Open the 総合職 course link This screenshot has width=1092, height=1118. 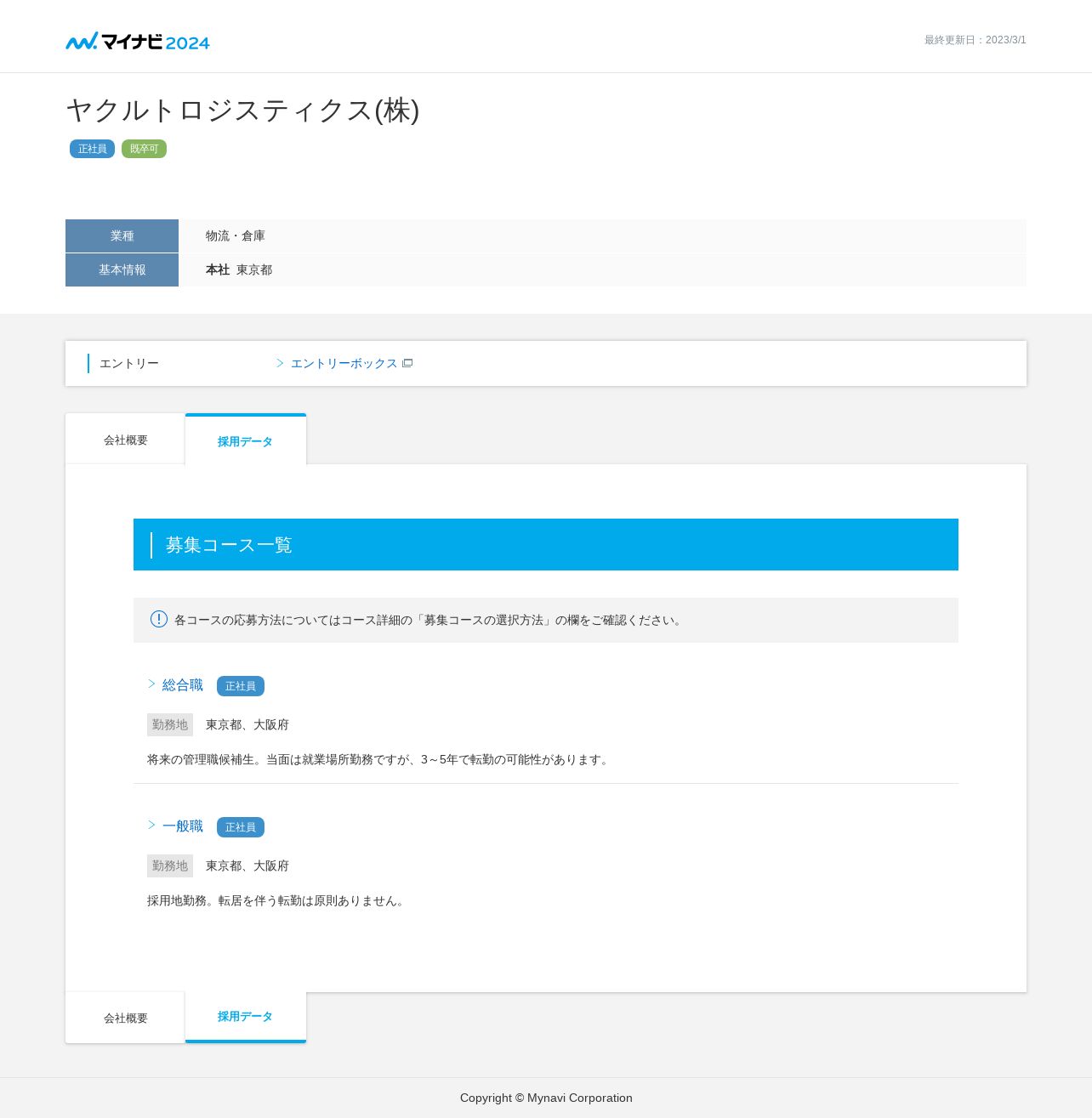point(183,685)
